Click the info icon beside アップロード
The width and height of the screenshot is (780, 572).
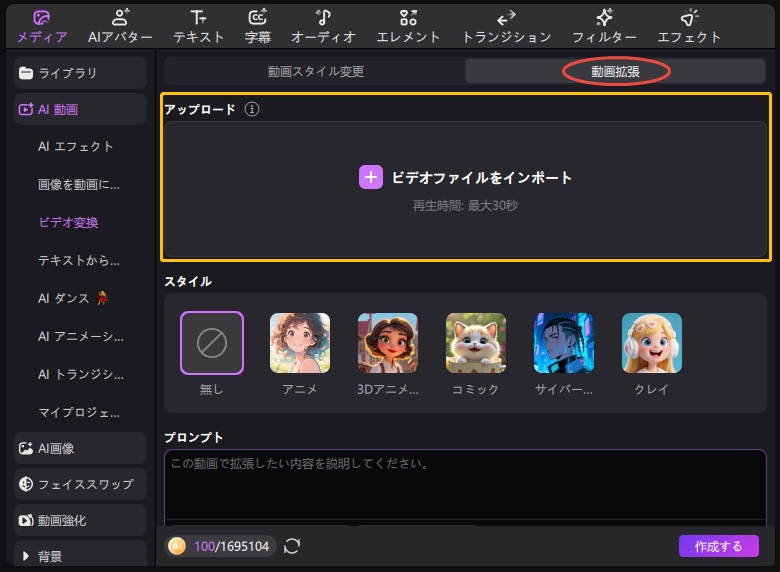[252, 109]
